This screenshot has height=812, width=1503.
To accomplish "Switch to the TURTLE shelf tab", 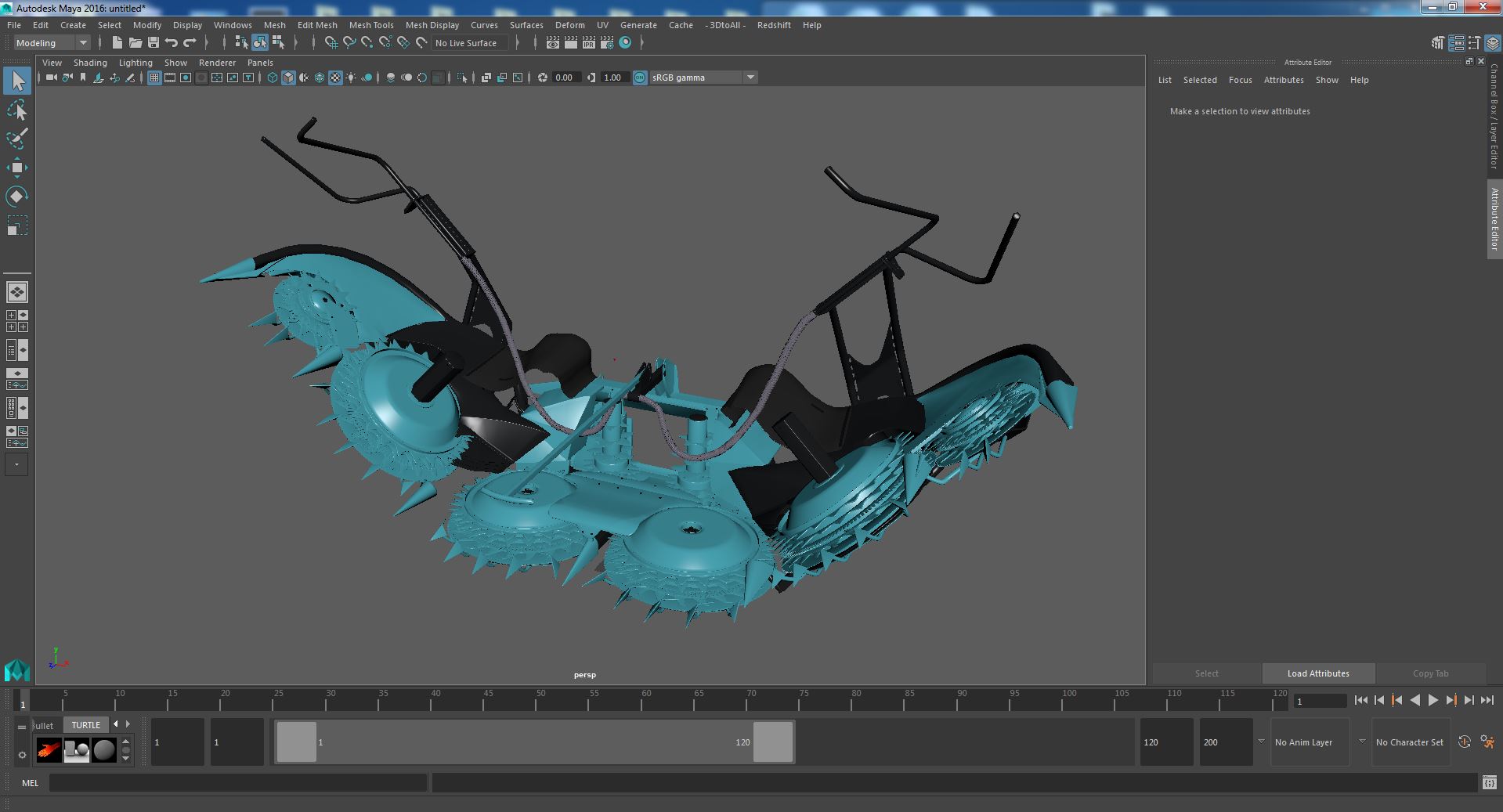I will tap(86, 725).
